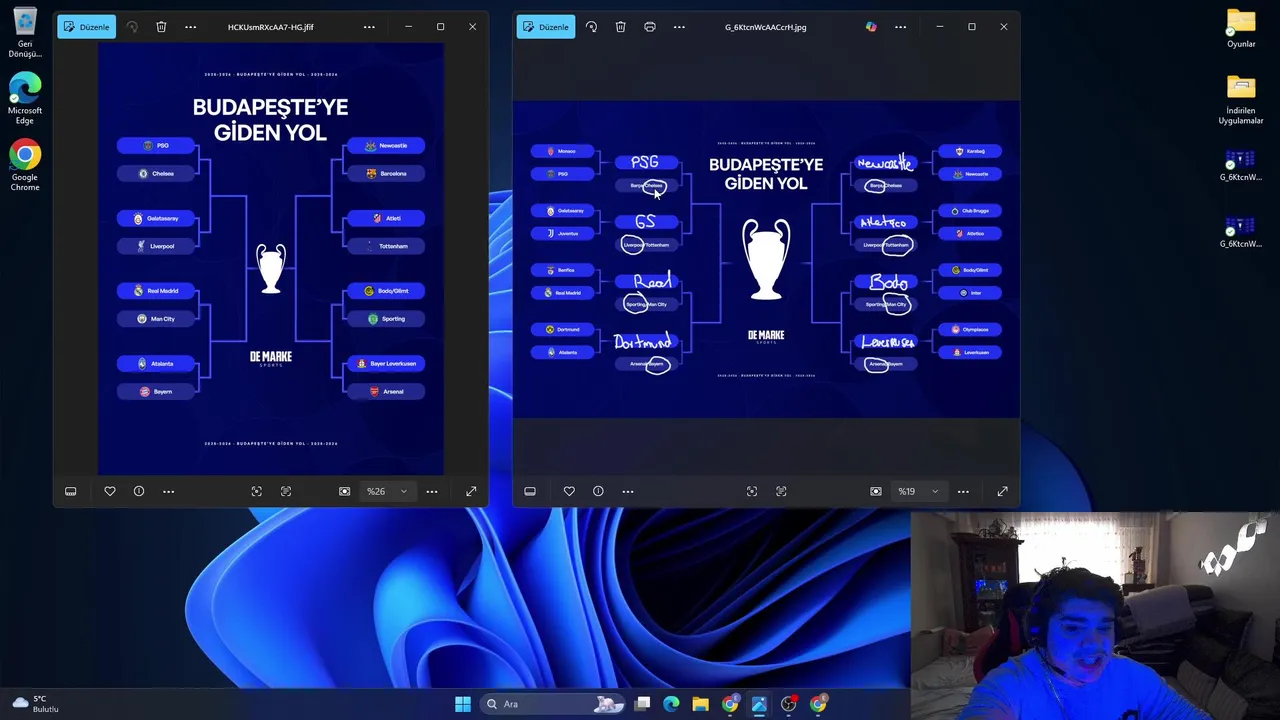Select lower G_6KtcnW desktop image file
Image resolution: width=1280 pixels, height=720 pixels.
[1241, 232]
